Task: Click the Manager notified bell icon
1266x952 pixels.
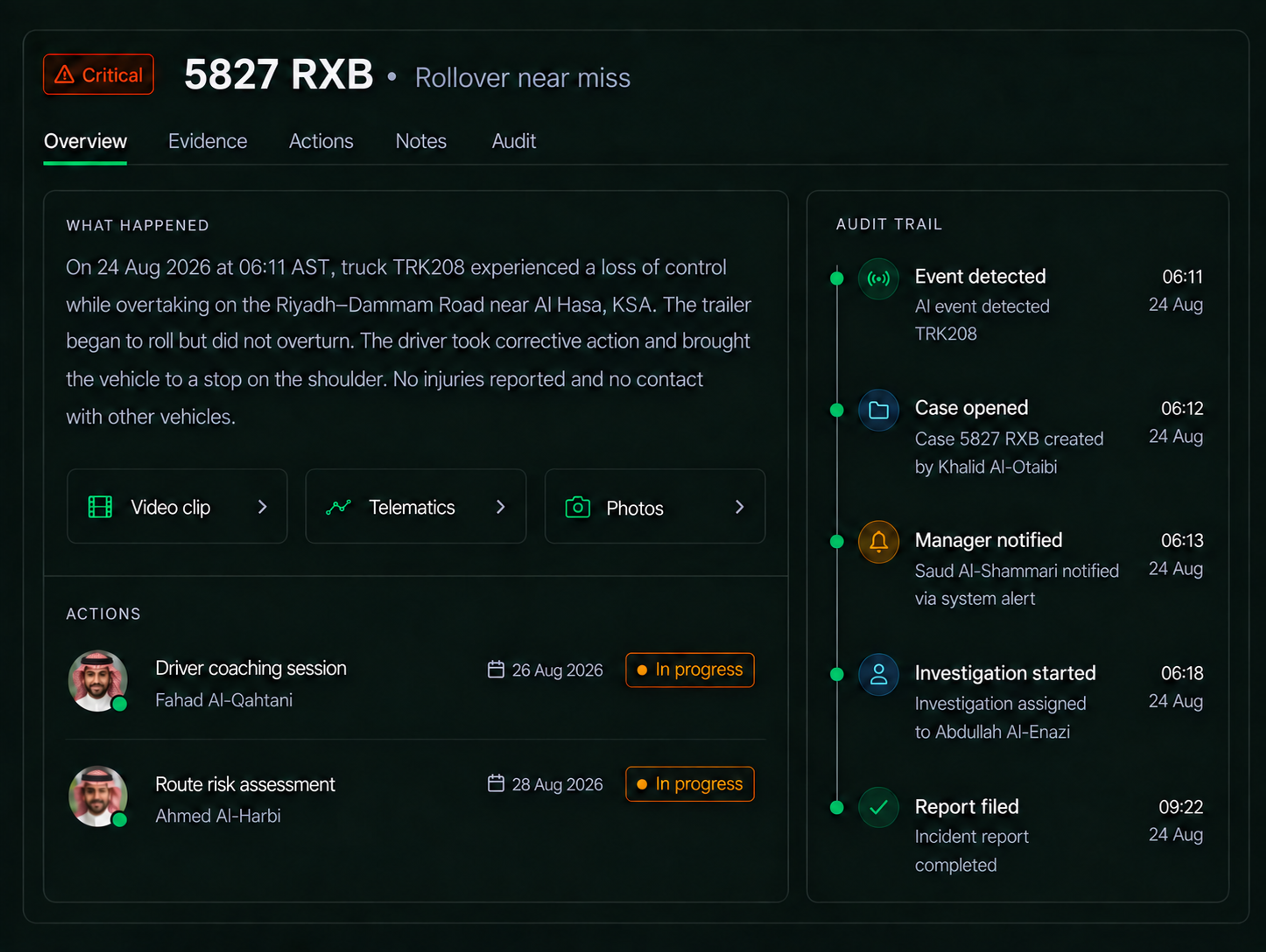Action: tap(878, 542)
